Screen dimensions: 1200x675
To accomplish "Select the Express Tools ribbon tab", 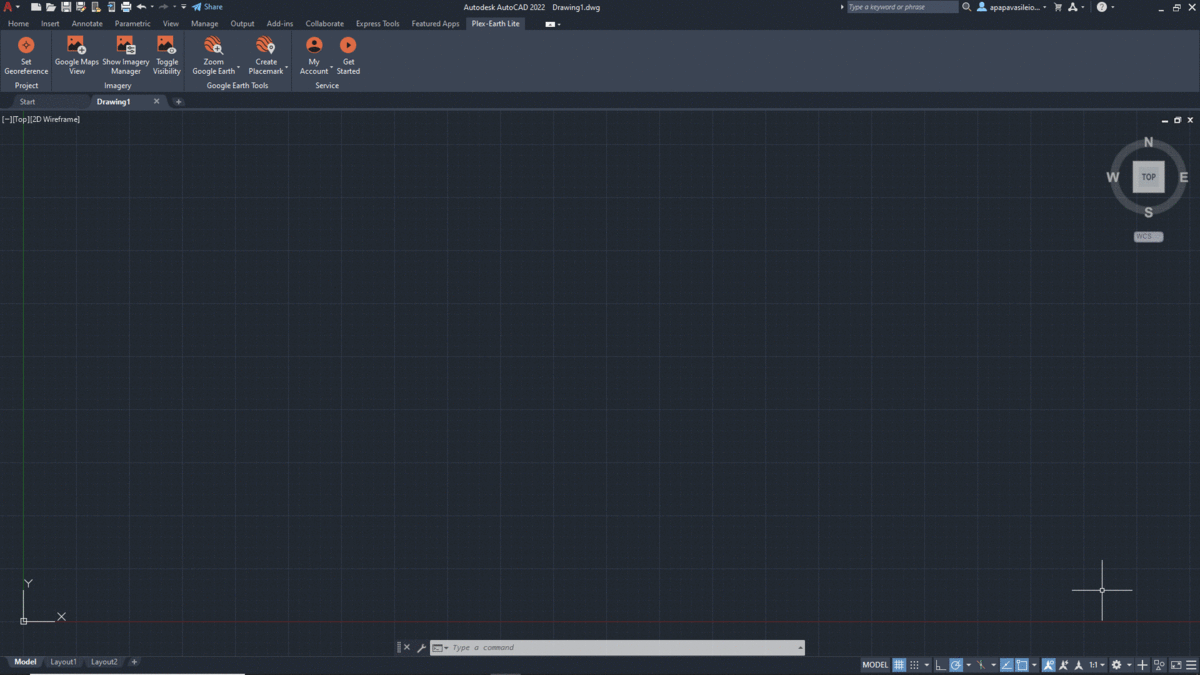I will pos(377,23).
